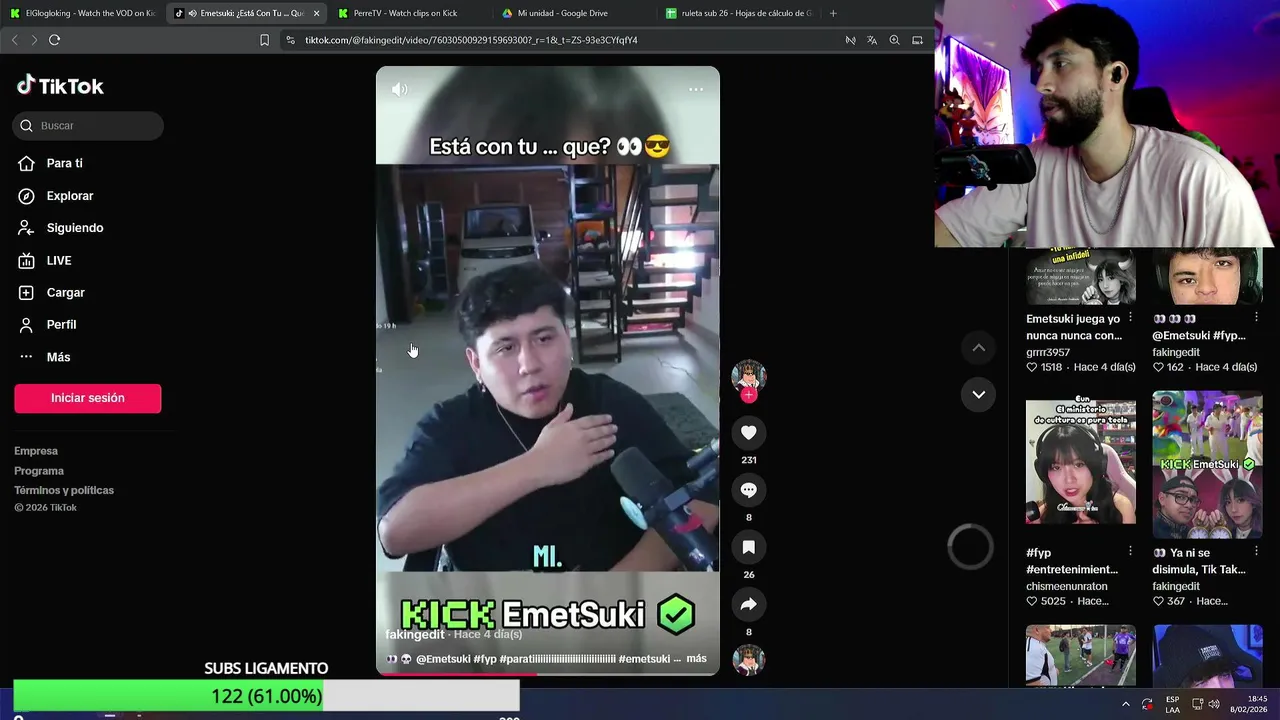Close the Emetsuki TikTok browser tab
1280x720 pixels.
coord(317,13)
